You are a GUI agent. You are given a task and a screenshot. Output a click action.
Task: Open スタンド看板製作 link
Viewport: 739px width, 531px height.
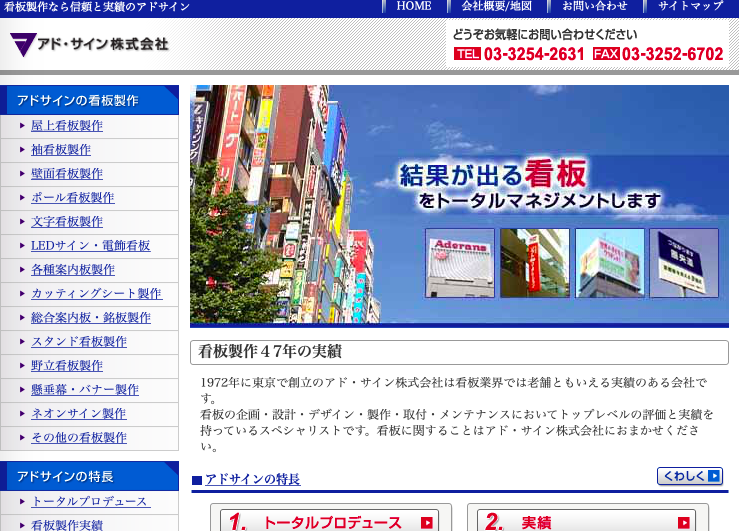tap(79, 342)
